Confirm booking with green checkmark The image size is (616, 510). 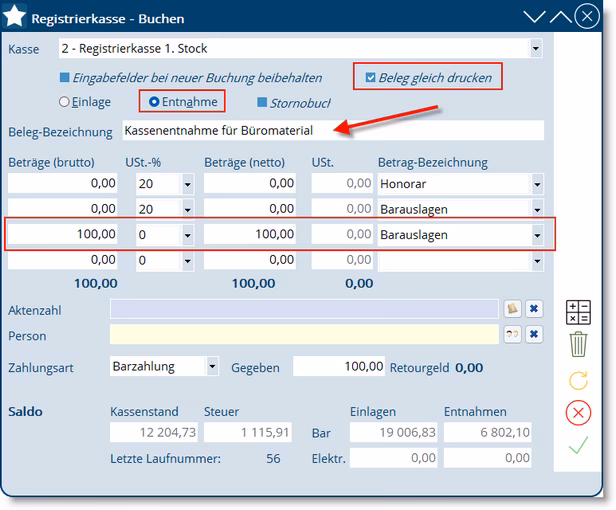[x=578, y=445]
